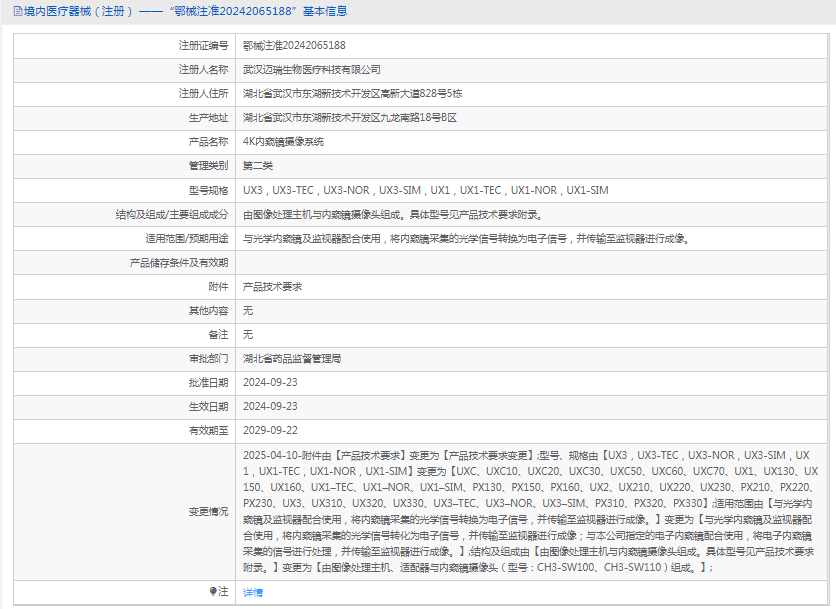Select product name 4K内窥镜摄像系统
Image resolution: width=836 pixels, height=609 pixels.
point(284,141)
